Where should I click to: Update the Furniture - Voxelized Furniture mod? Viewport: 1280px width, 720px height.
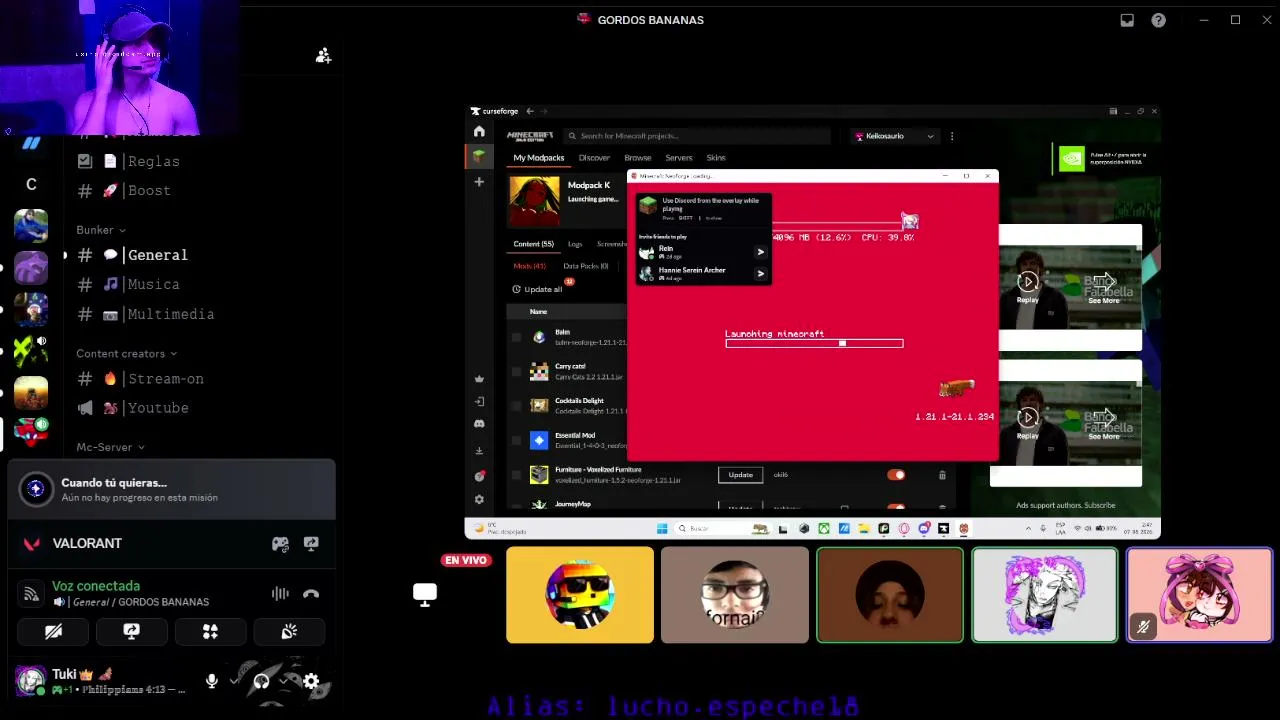point(741,475)
